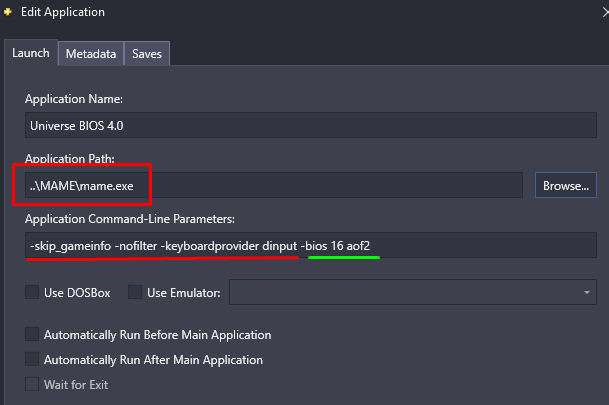Click the Application Name: label
The width and height of the screenshot is (609, 405).
pyautogui.click(x=74, y=99)
